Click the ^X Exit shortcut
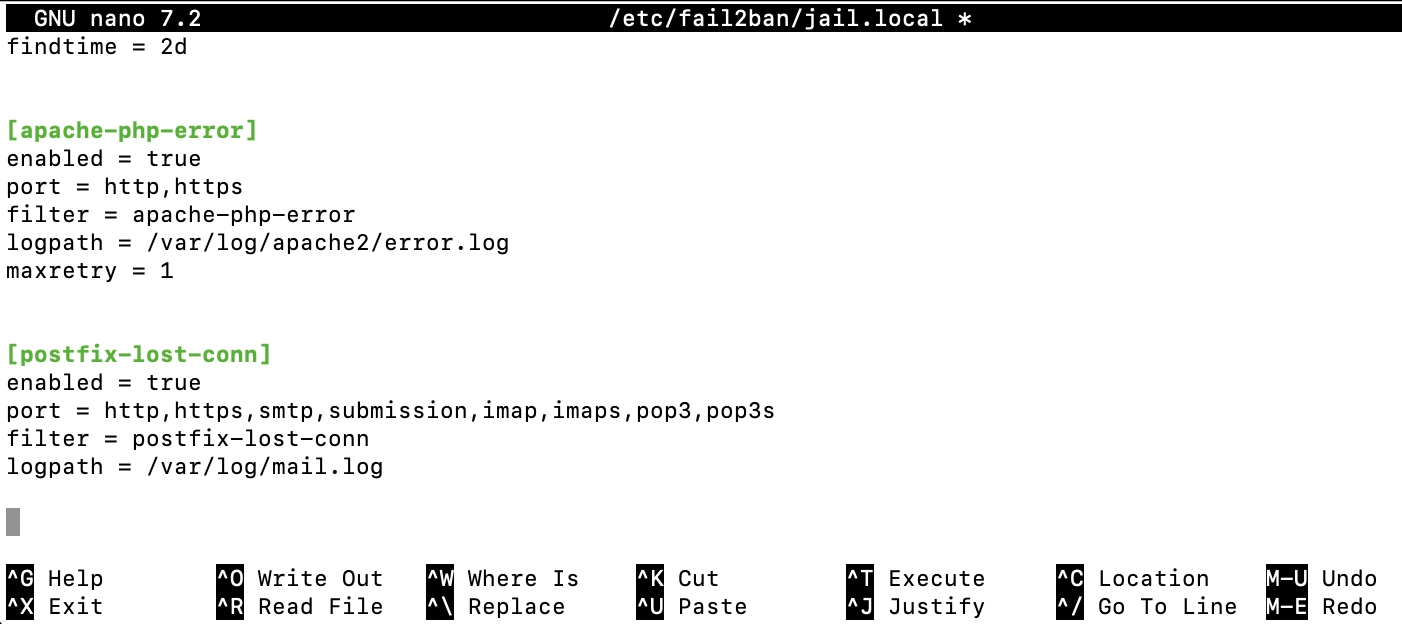1402x624 pixels. pos(55,607)
